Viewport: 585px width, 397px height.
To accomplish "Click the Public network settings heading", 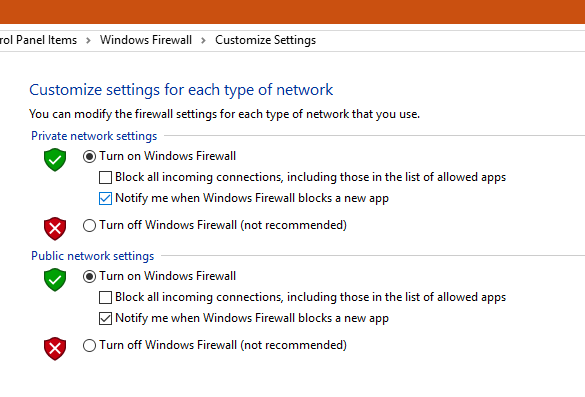I will pos(93,256).
